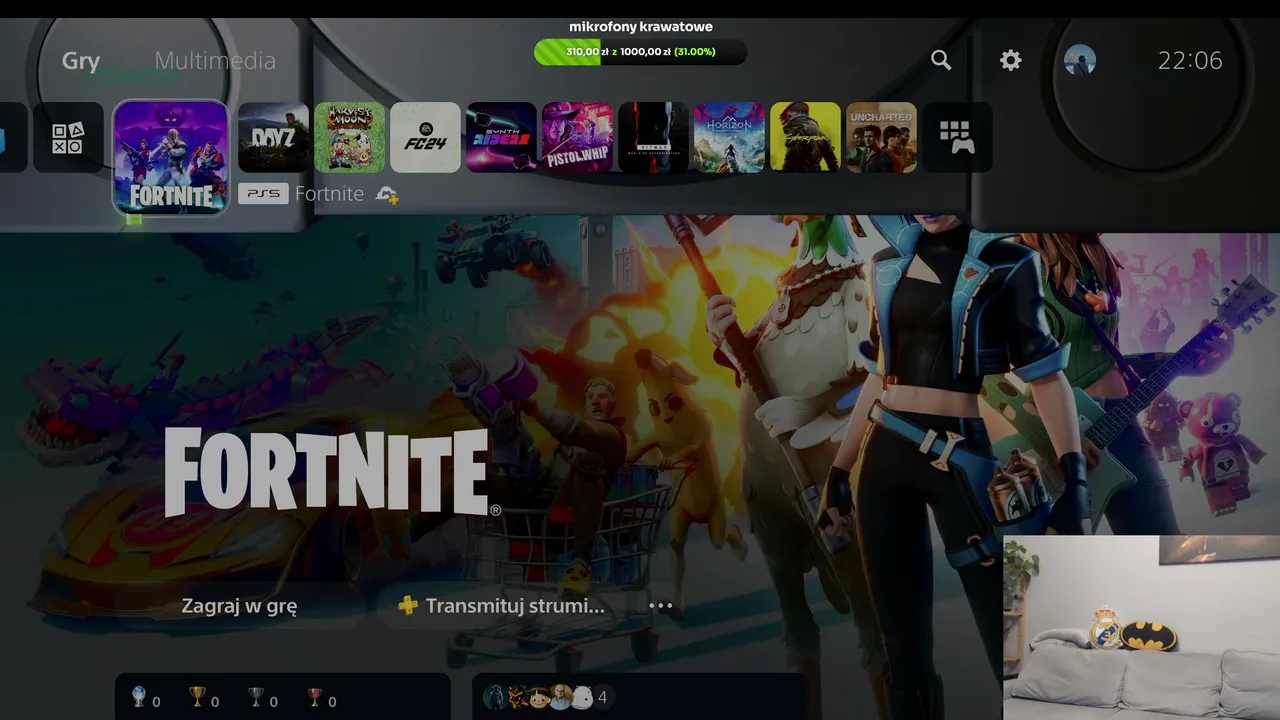The image size is (1280, 720).
Task: Click the mikrofony krawatowe goal title
Action: pos(641,27)
